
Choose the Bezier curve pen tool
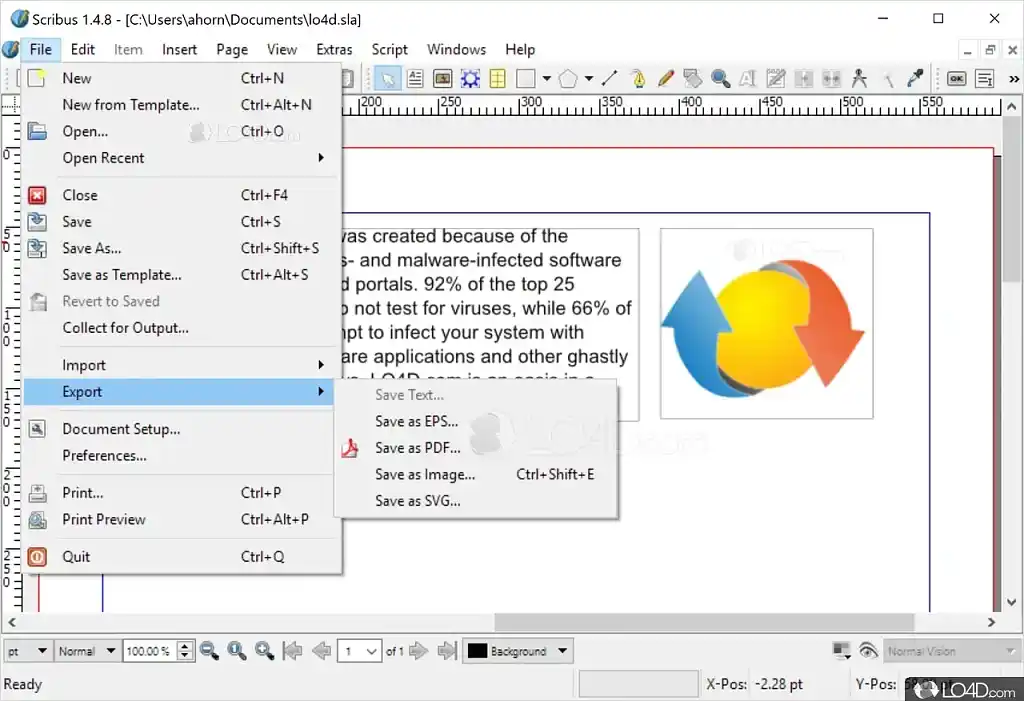(638, 79)
